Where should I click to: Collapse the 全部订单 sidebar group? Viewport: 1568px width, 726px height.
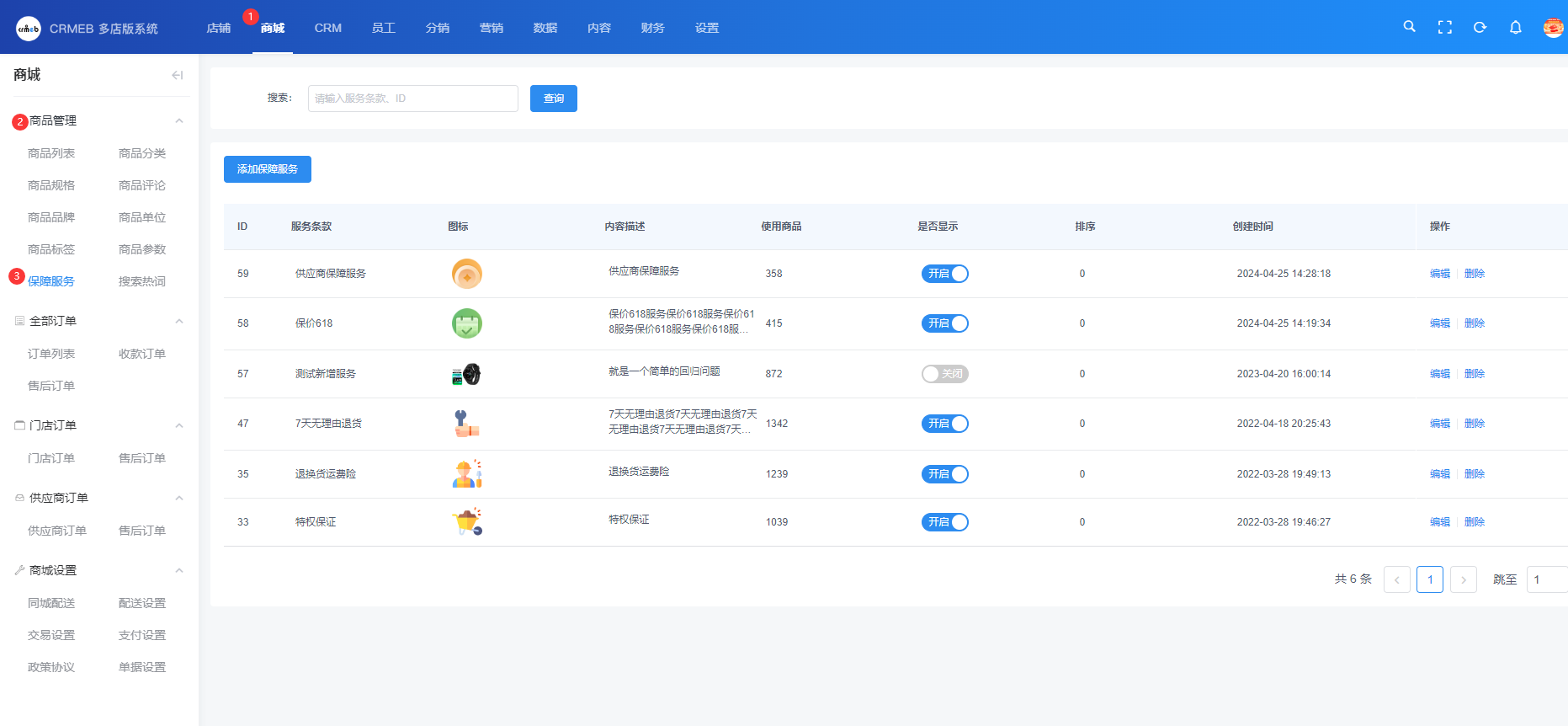point(179,321)
